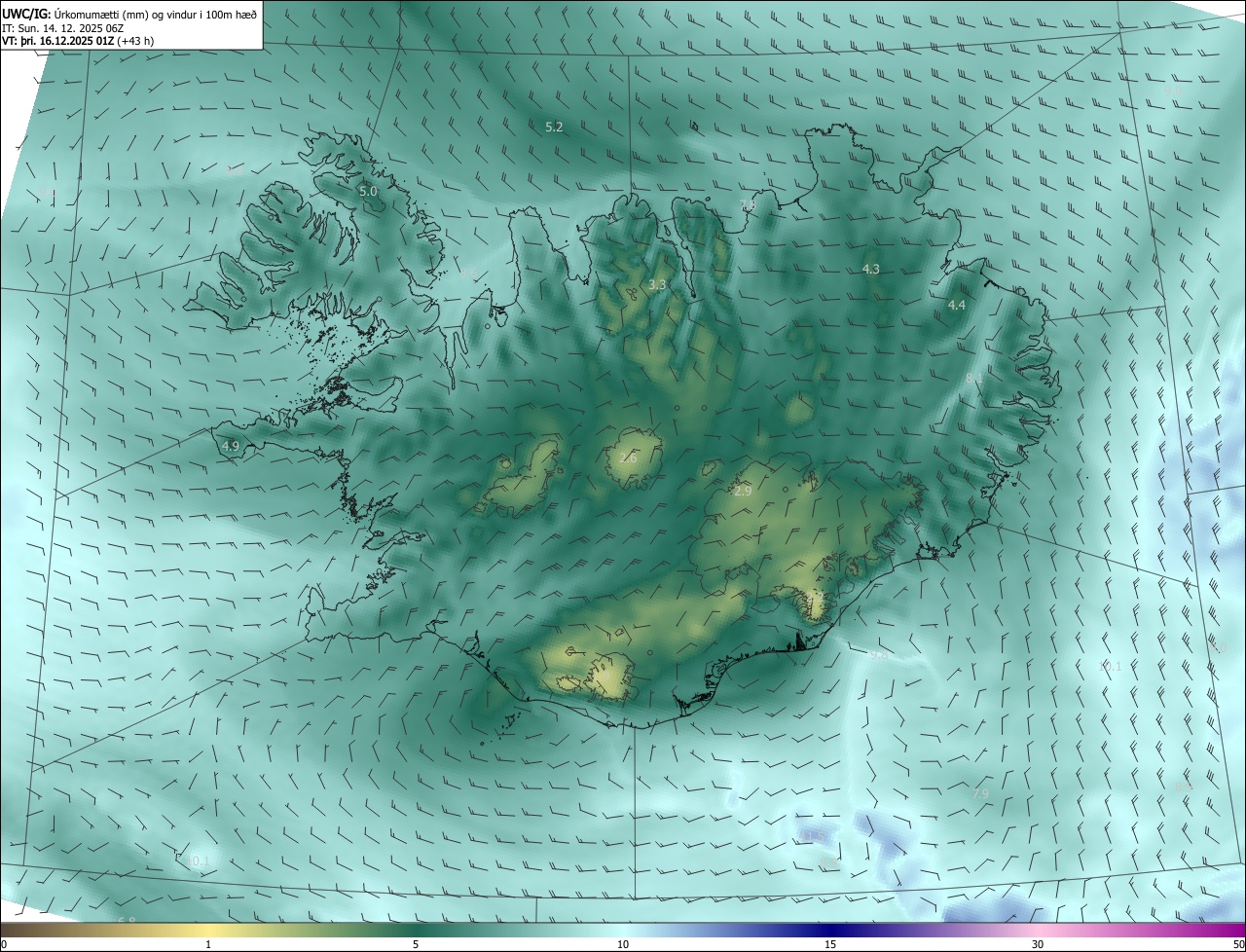
Task: Click the 10.1 label east of the 9.8 label
Action: click(x=1110, y=667)
